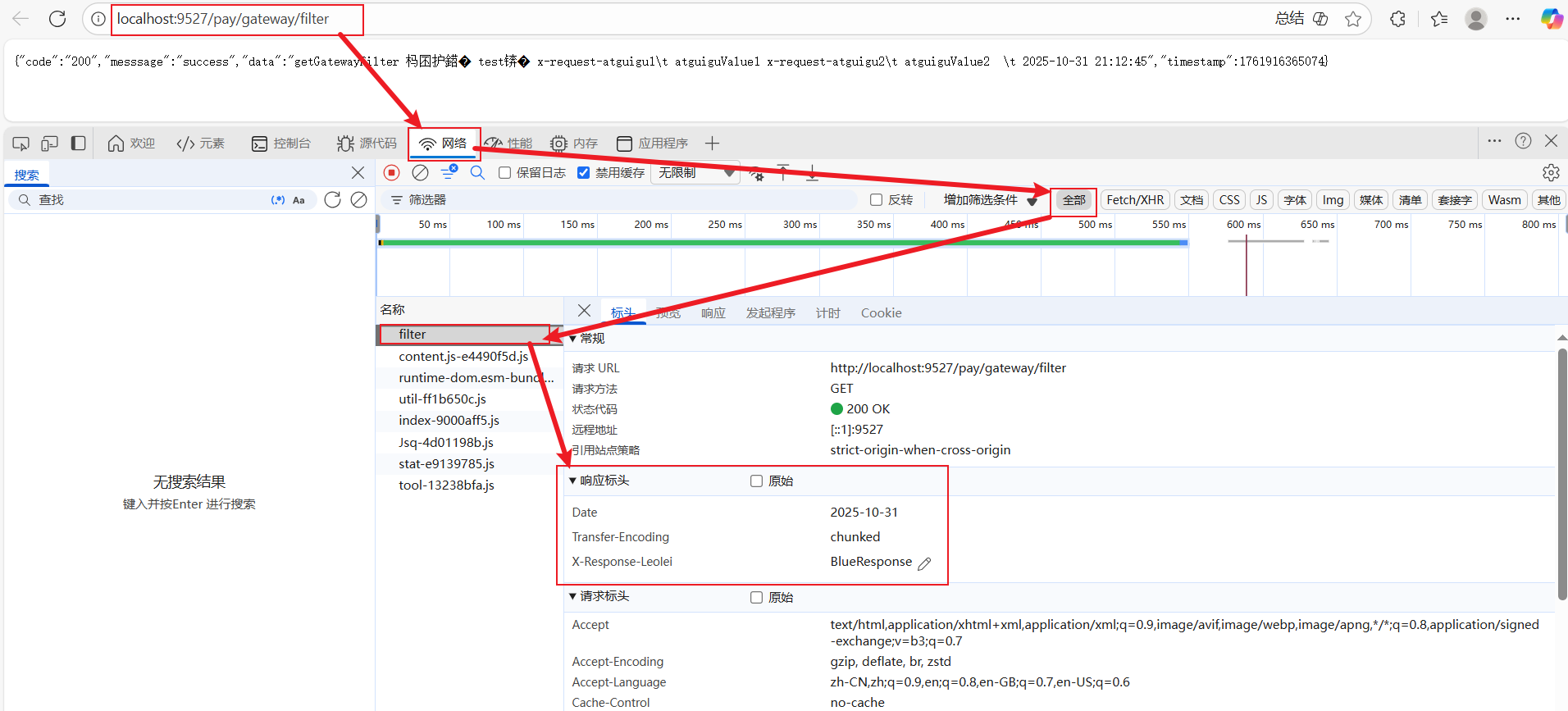Open DevTools help question mark icon

click(x=1523, y=141)
